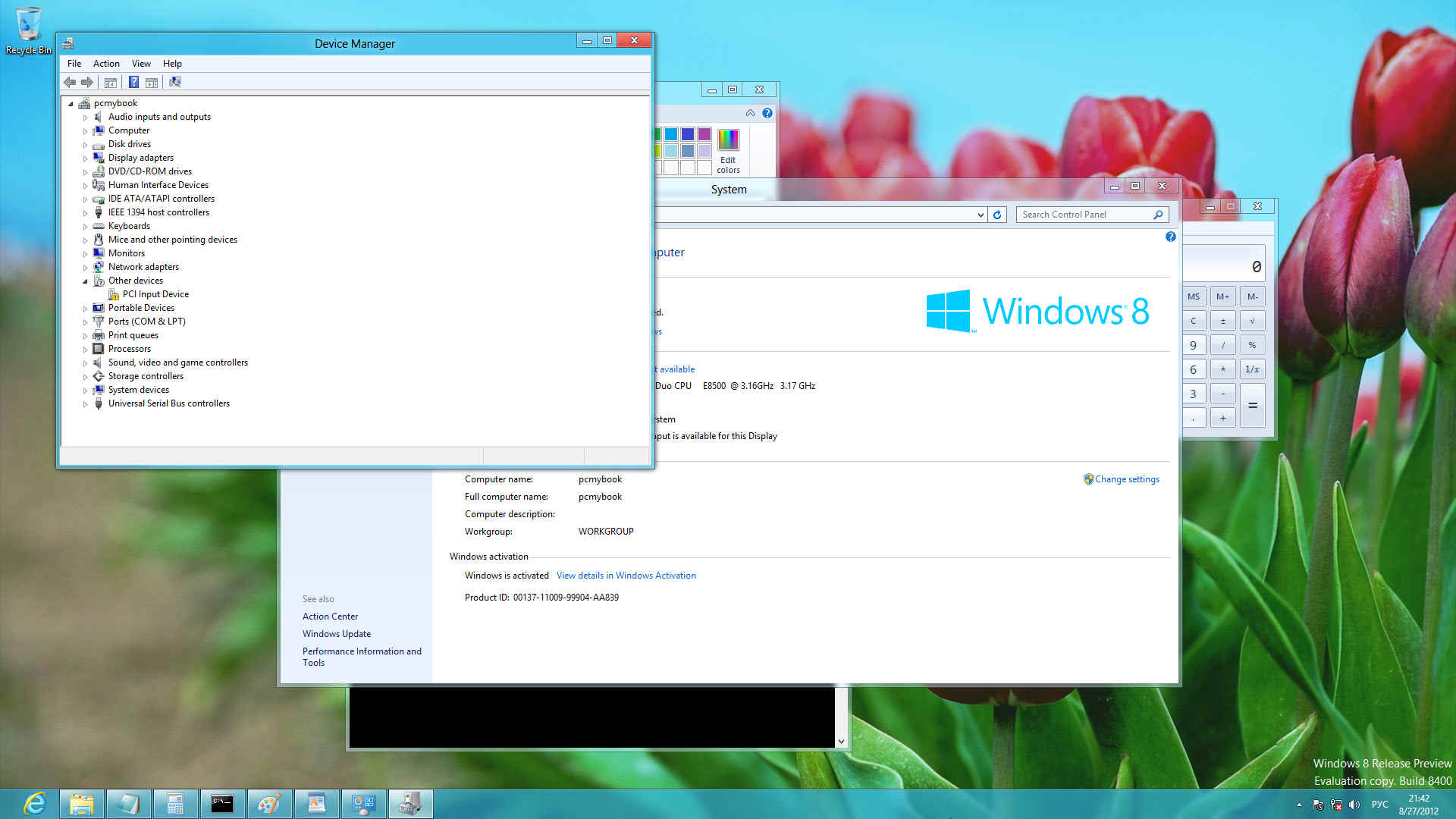Open the Action menu
The height and width of the screenshot is (819, 1456).
[106, 64]
